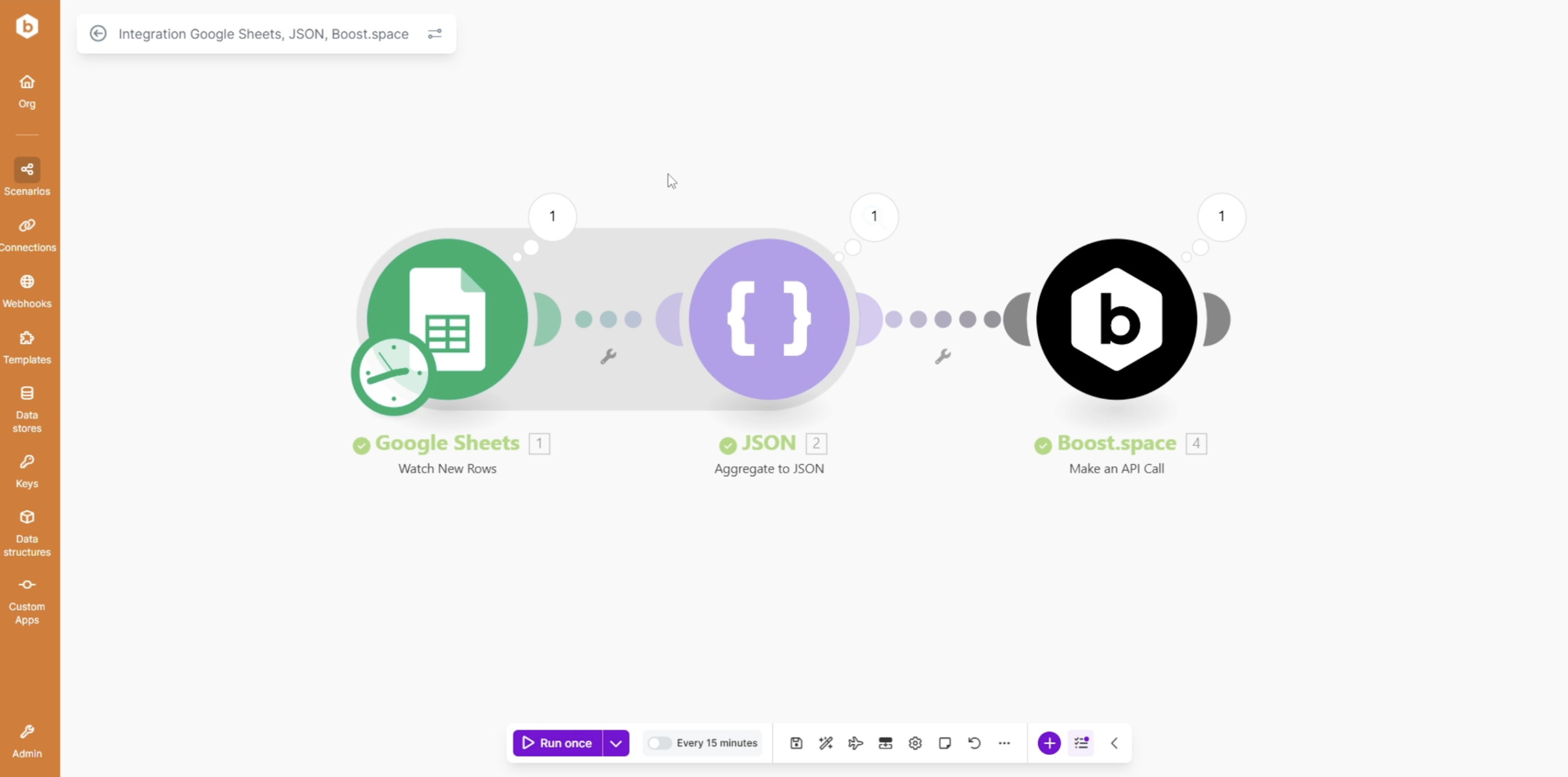Click the back arrow beside scenario title

click(98, 34)
